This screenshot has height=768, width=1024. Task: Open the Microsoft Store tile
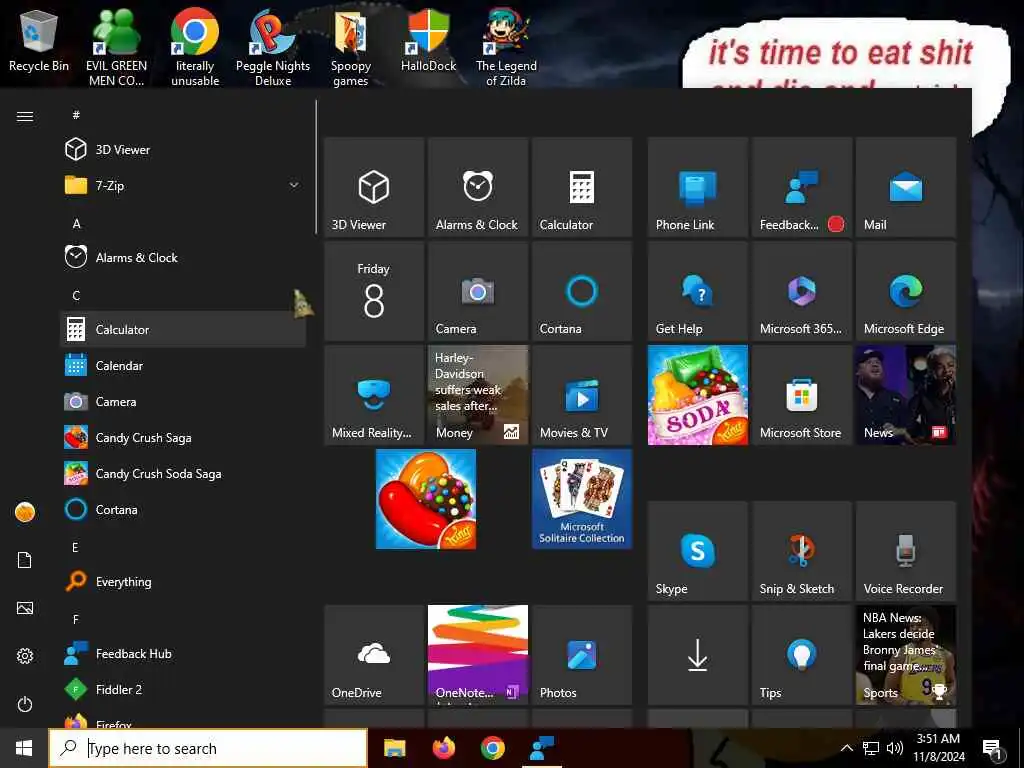point(801,394)
